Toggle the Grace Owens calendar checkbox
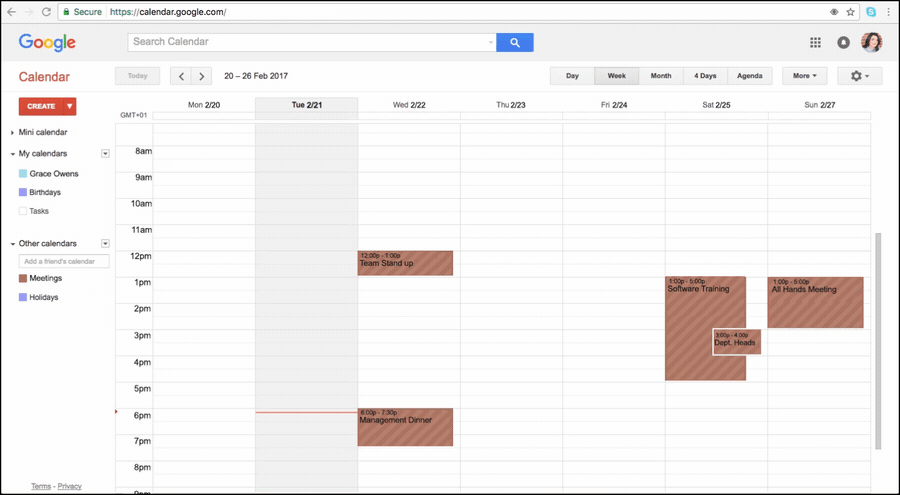Image resolution: width=900 pixels, height=495 pixels. (x=23, y=173)
